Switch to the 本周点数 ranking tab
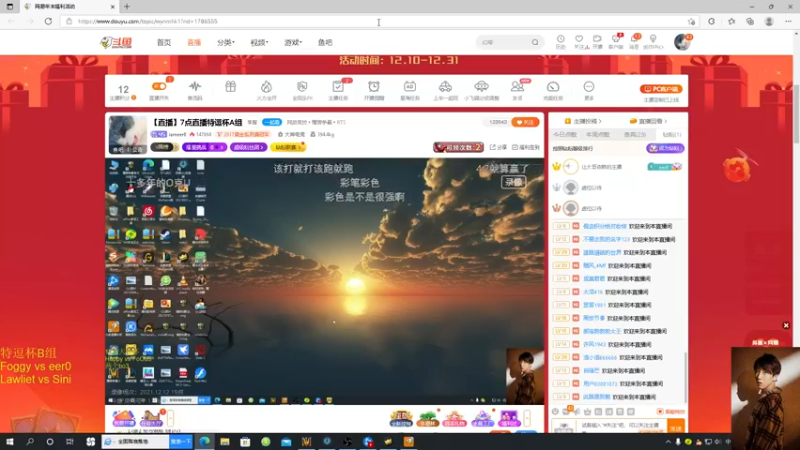 pyautogui.click(x=597, y=135)
